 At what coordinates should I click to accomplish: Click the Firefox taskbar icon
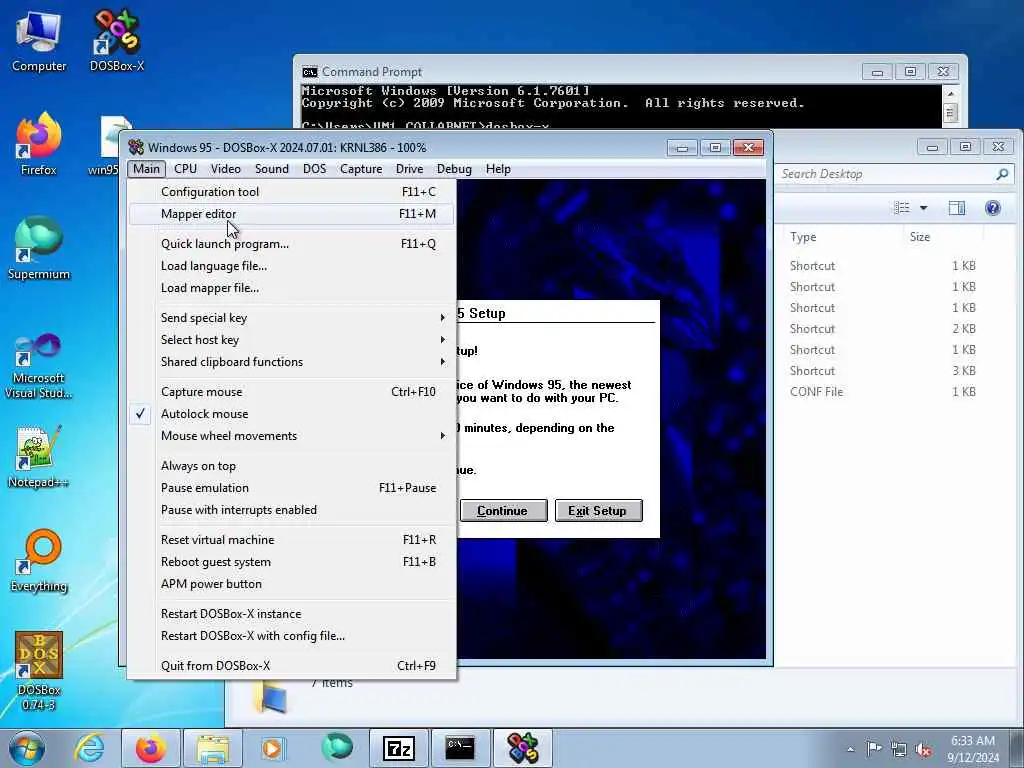click(150, 748)
